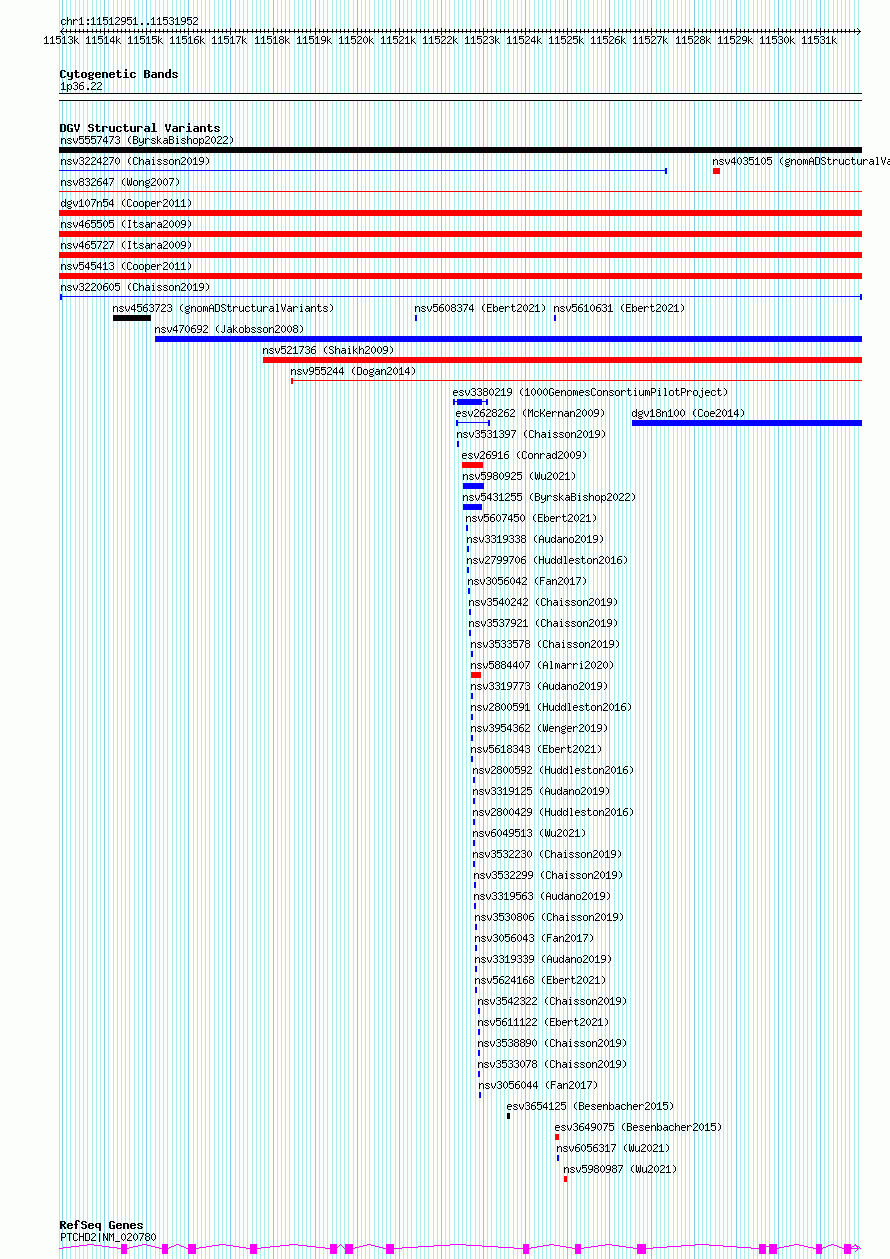Image resolution: width=890 pixels, height=1259 pixels.
Task: Select nsv5607450 (Ebert2021) label
Action: coord(531,518)
